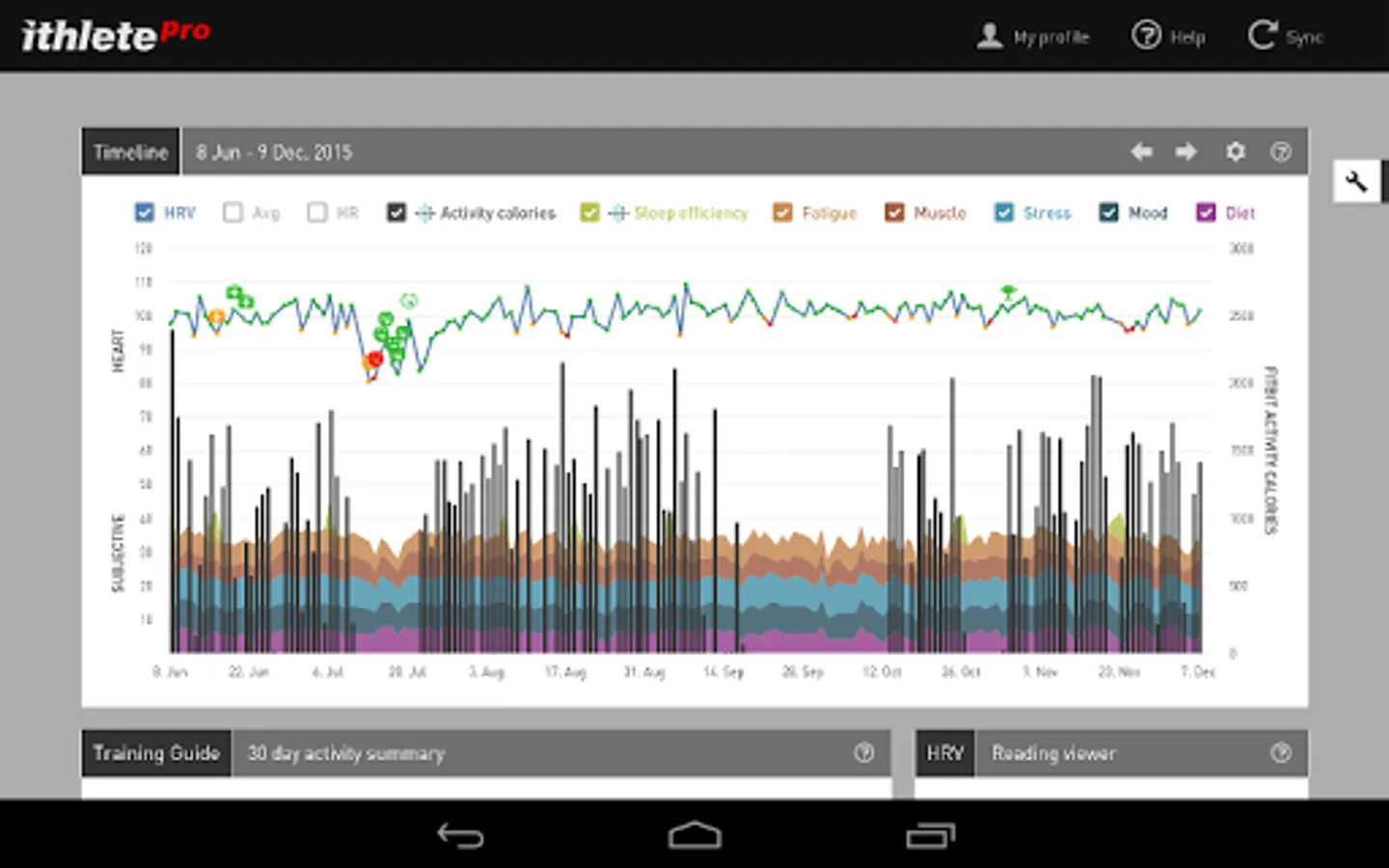Go to previous timeline period arrow

(1141, 151)
